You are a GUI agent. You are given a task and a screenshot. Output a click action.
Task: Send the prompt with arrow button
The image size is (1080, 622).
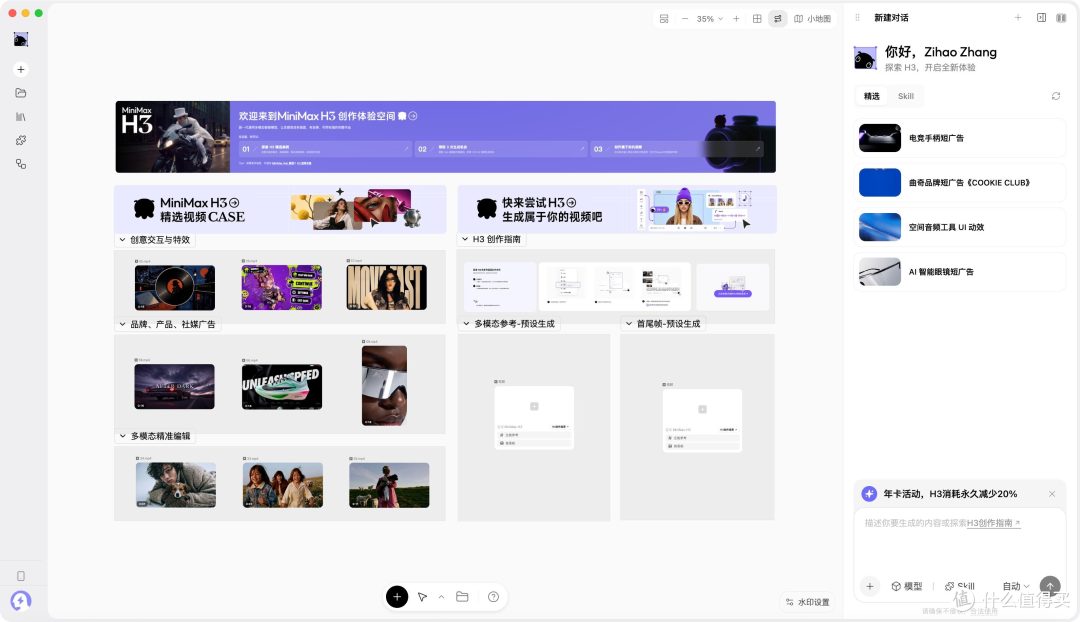click(x=1050, y=586)
